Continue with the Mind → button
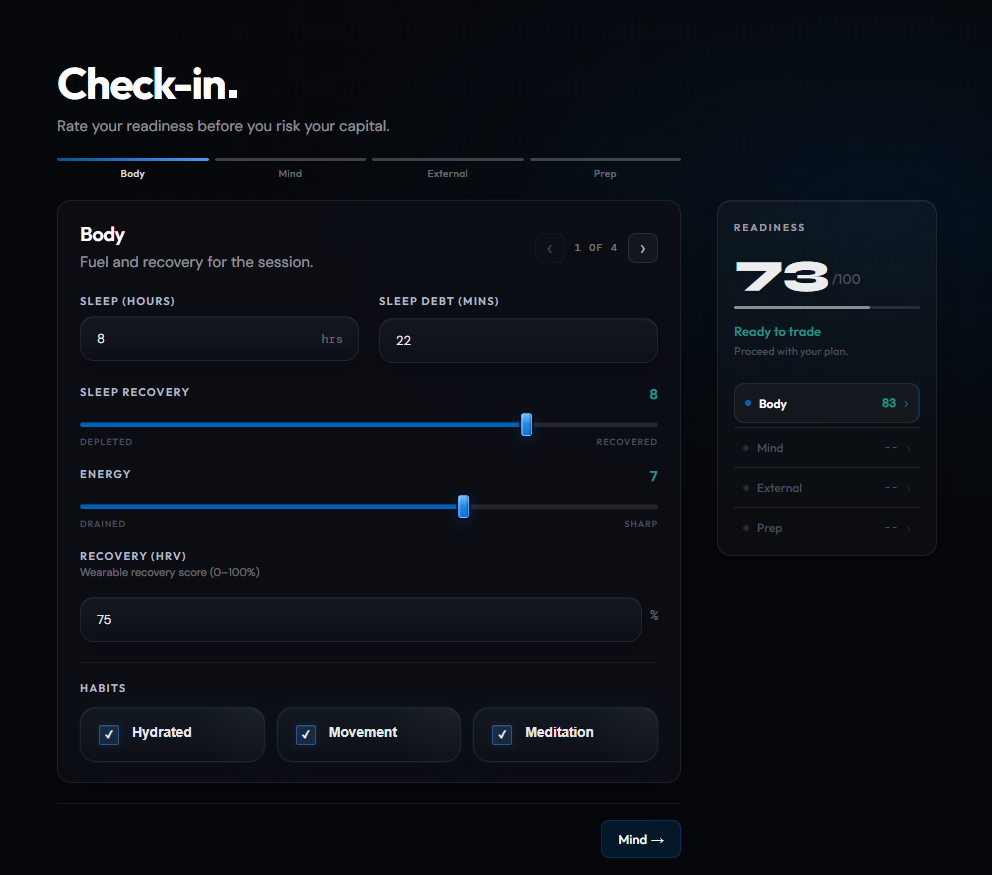The height and width of the screenshot is (875, 992). click(x=641, y=840)
